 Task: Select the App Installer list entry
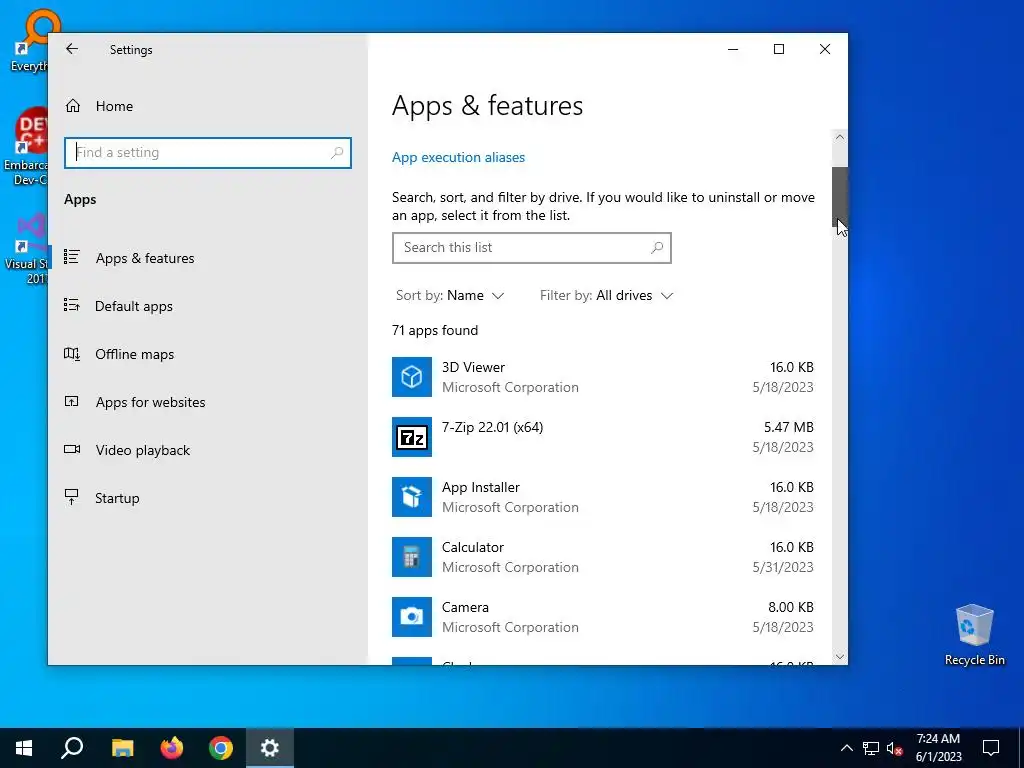[x=603, y=497]
